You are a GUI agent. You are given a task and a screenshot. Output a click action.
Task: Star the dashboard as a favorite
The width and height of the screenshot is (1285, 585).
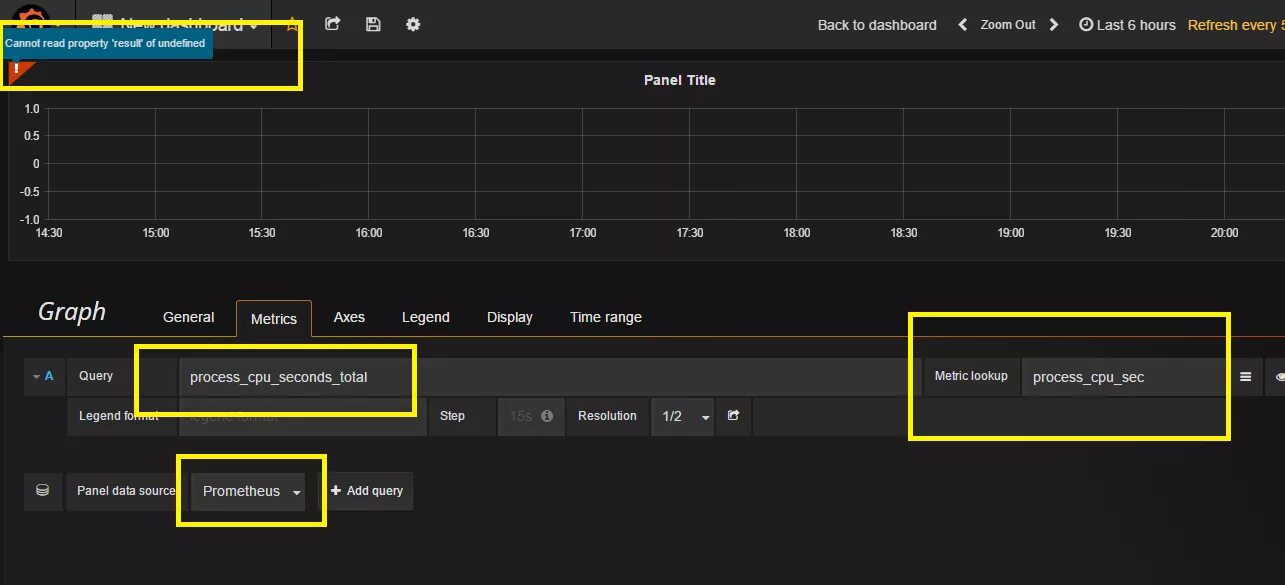[290, 24]
